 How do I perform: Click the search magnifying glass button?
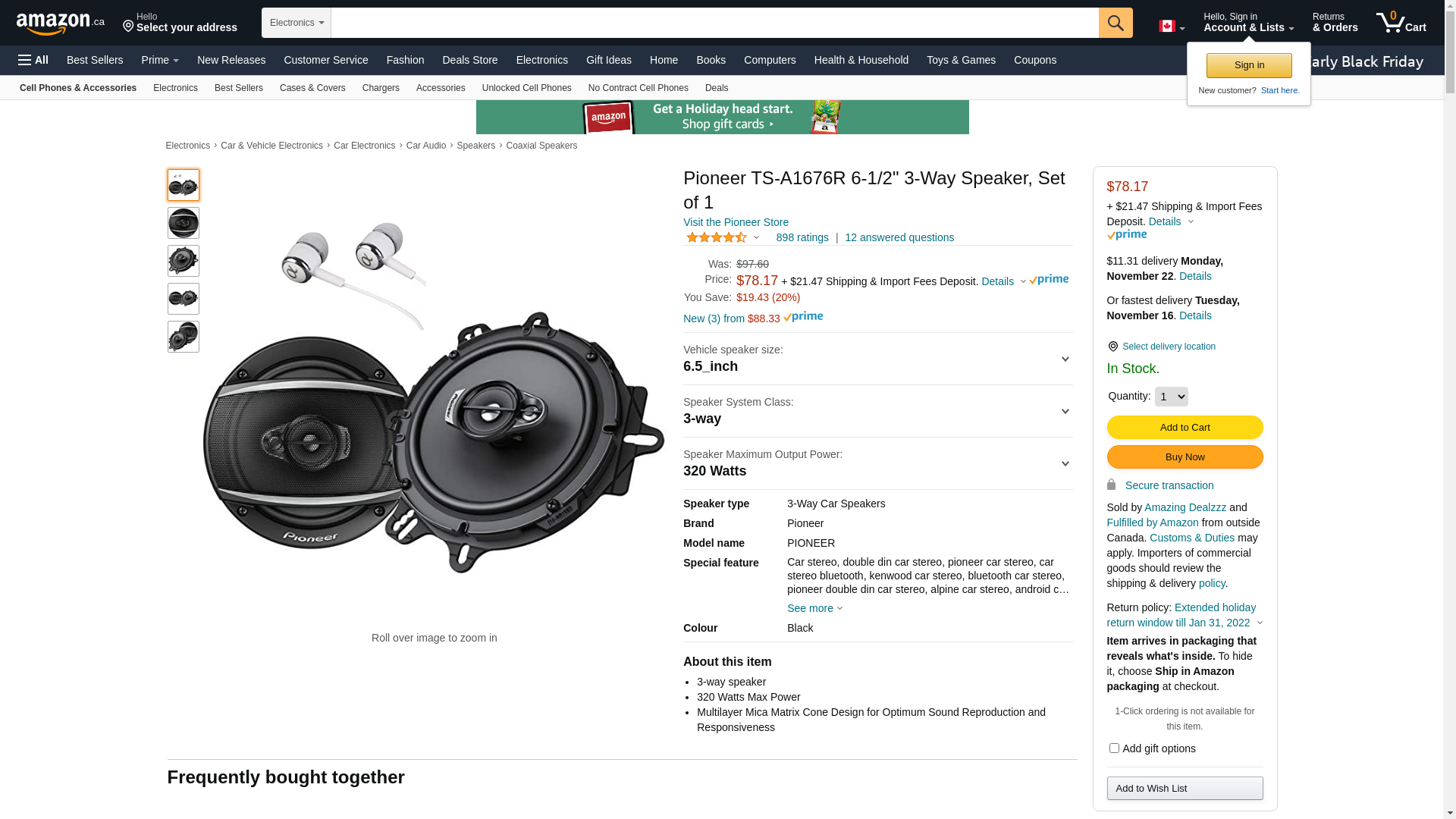1115,23
